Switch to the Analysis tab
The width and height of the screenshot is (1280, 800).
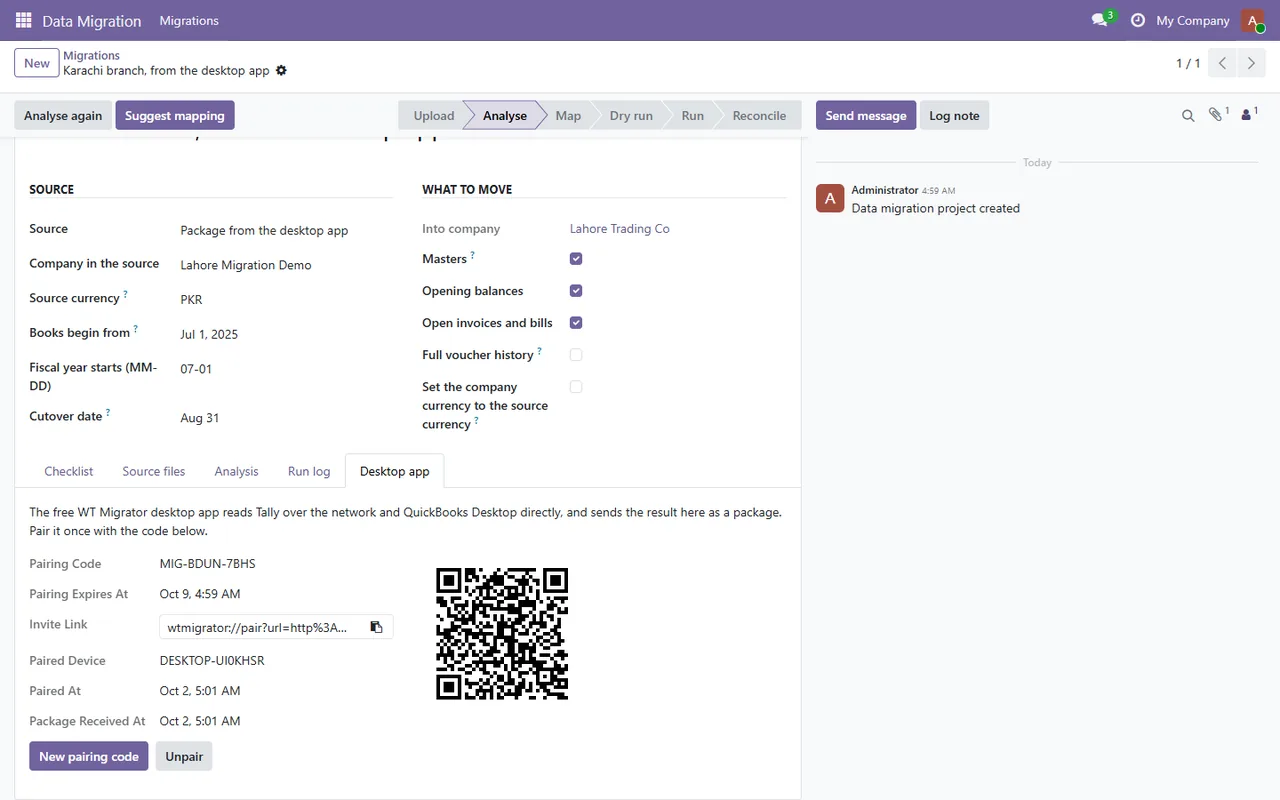(236, 471)
